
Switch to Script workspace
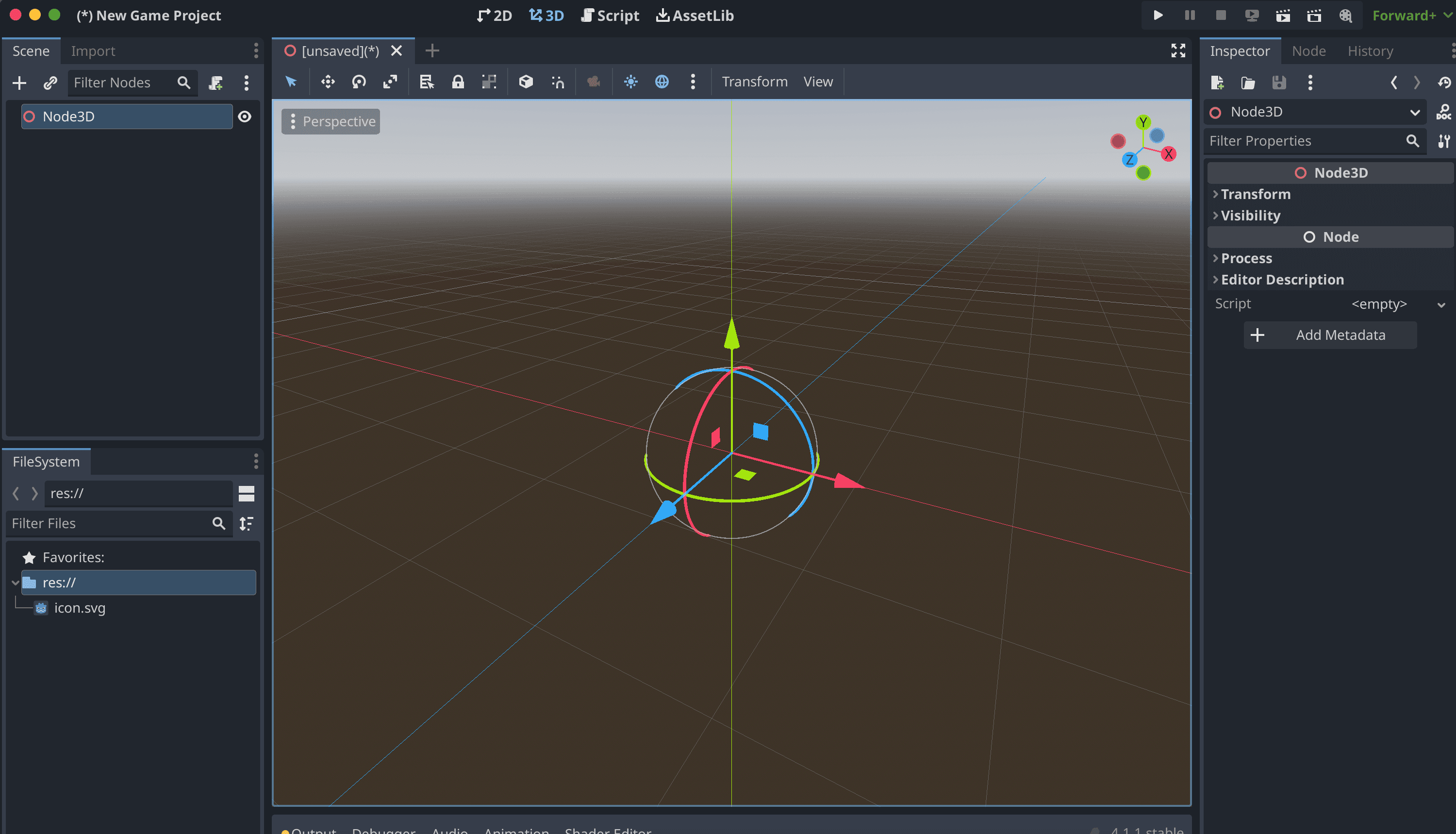[x=610, y=16]
